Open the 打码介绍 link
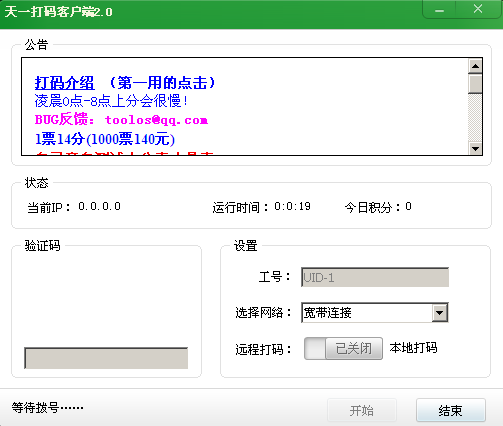 click(64, 83)
